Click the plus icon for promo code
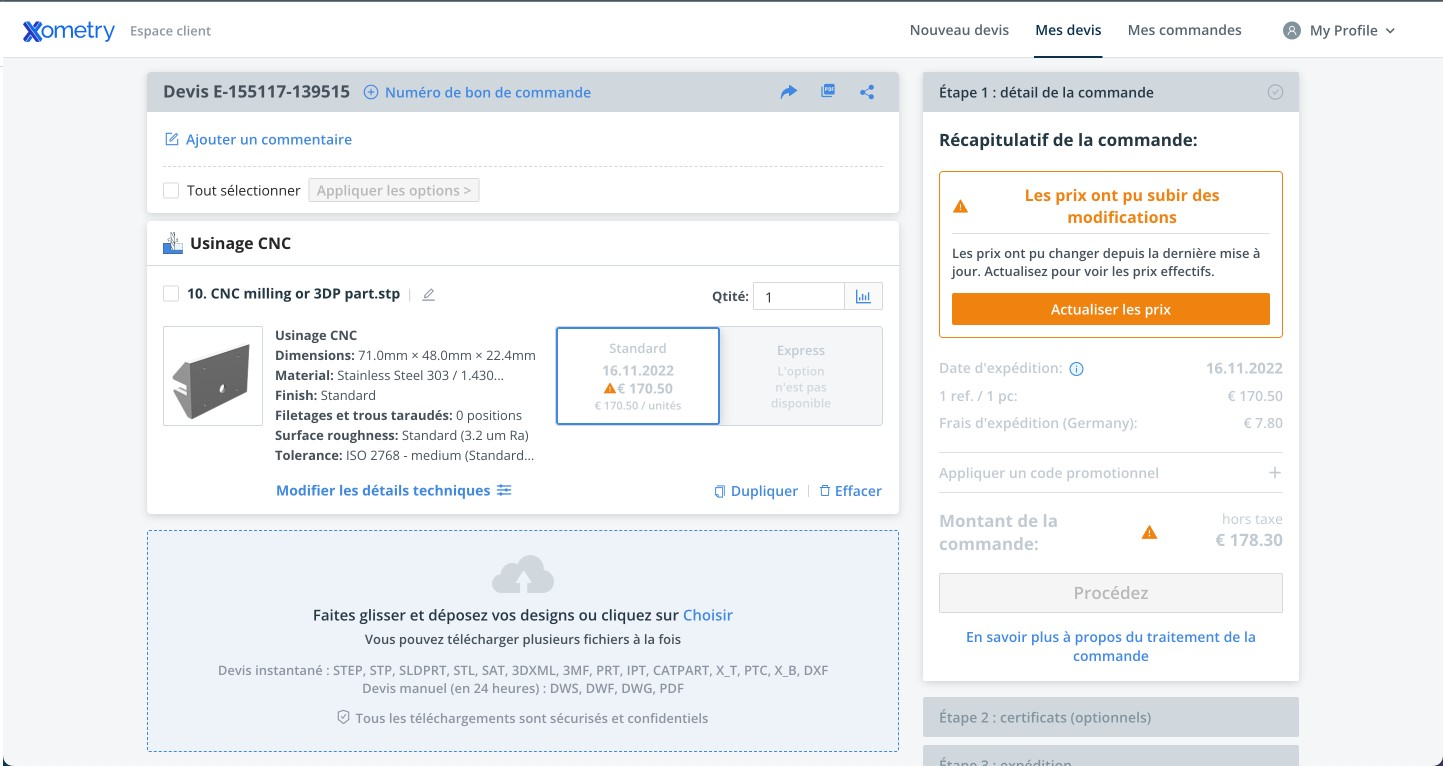Viewport: 1443px width, 766px height. point(1275,473)
